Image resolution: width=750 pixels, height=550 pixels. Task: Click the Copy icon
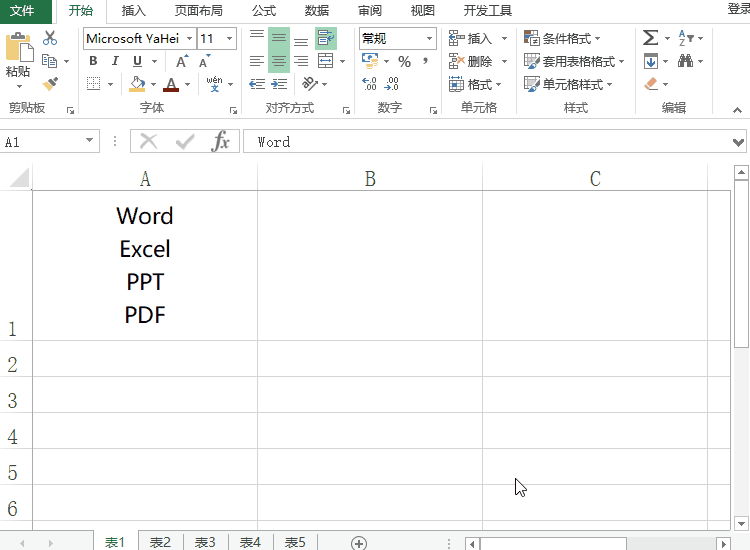click(50, 61)
